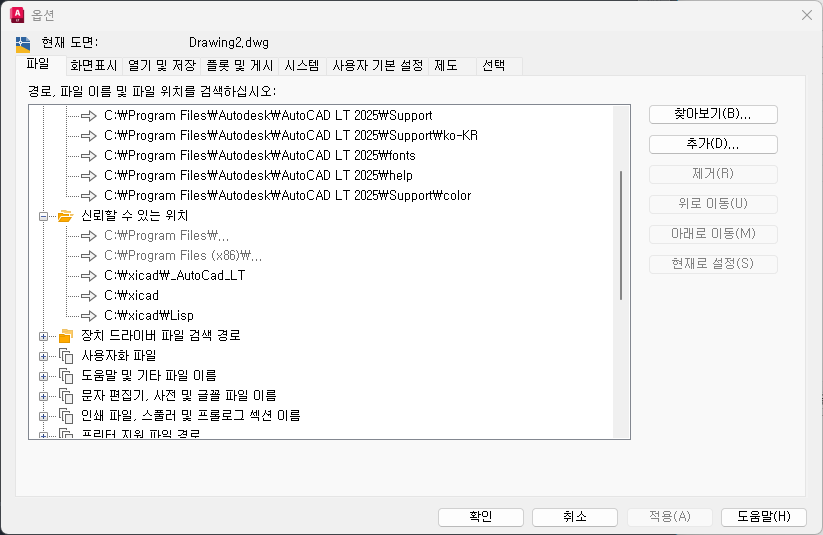Screen dimensions: 823x535
Task: Click the 제거(R) button
Action: [713, 174]
